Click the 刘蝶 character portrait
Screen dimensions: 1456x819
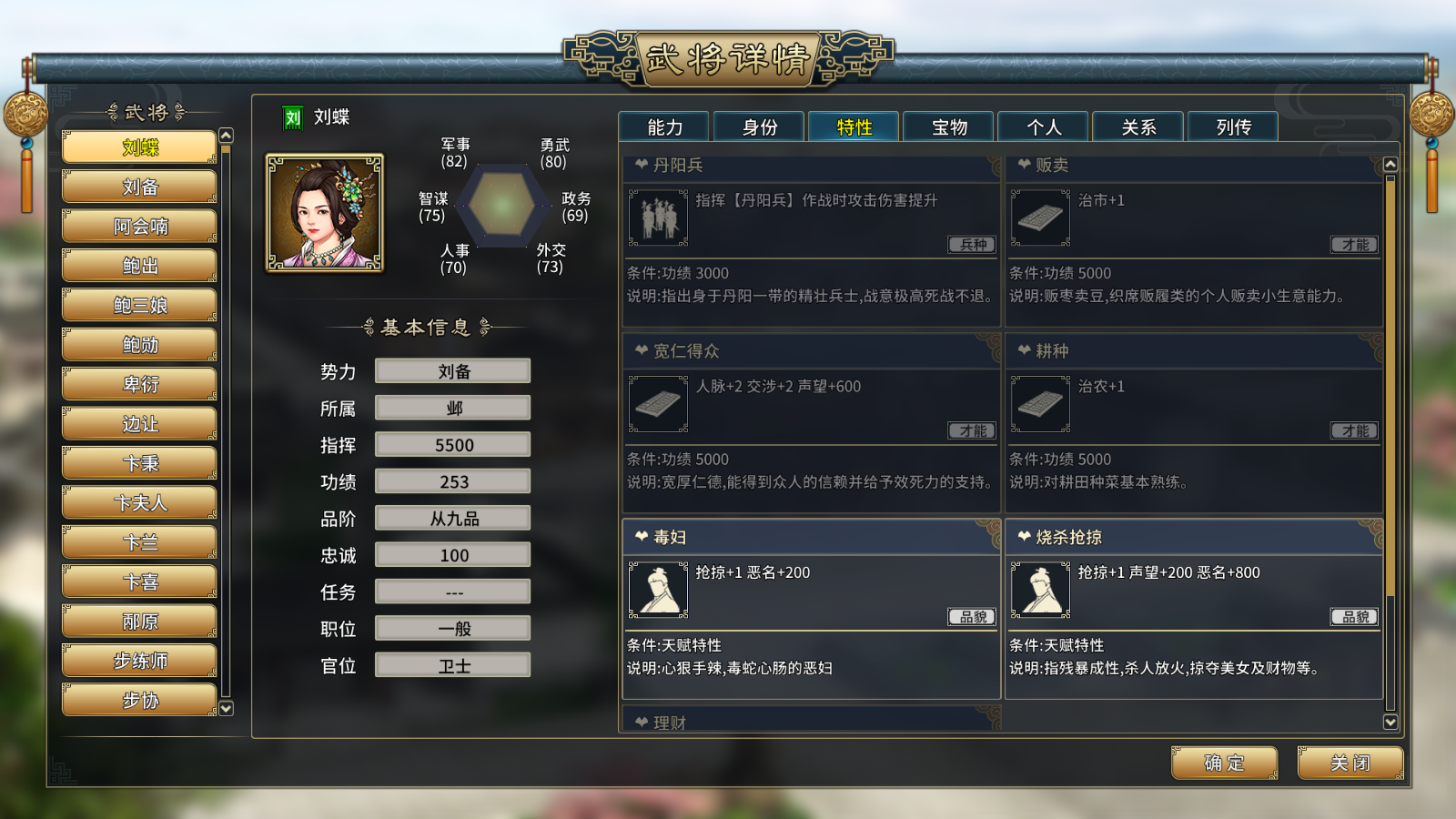pyautogui.click(x=324, y=212)
